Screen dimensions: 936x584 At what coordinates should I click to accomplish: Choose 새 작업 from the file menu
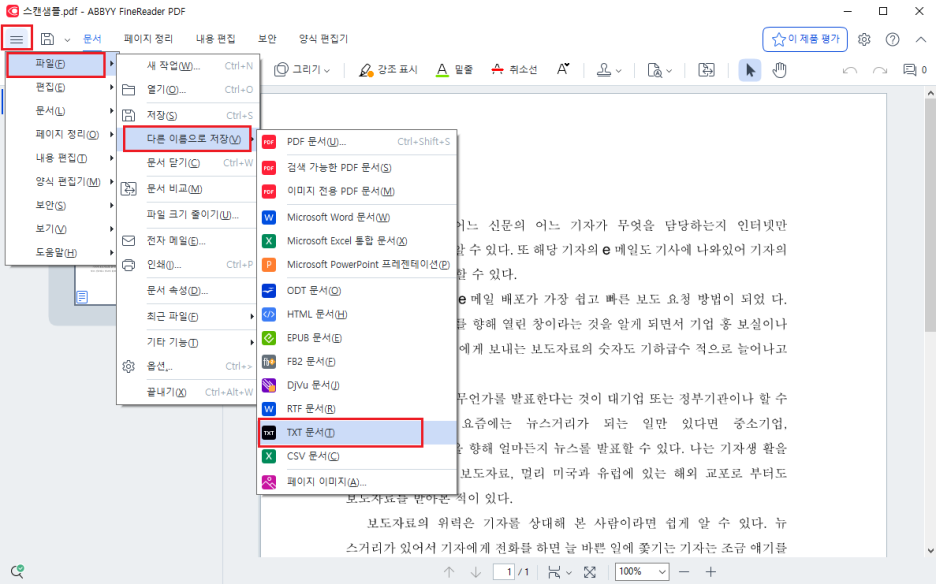click(187, 66)
